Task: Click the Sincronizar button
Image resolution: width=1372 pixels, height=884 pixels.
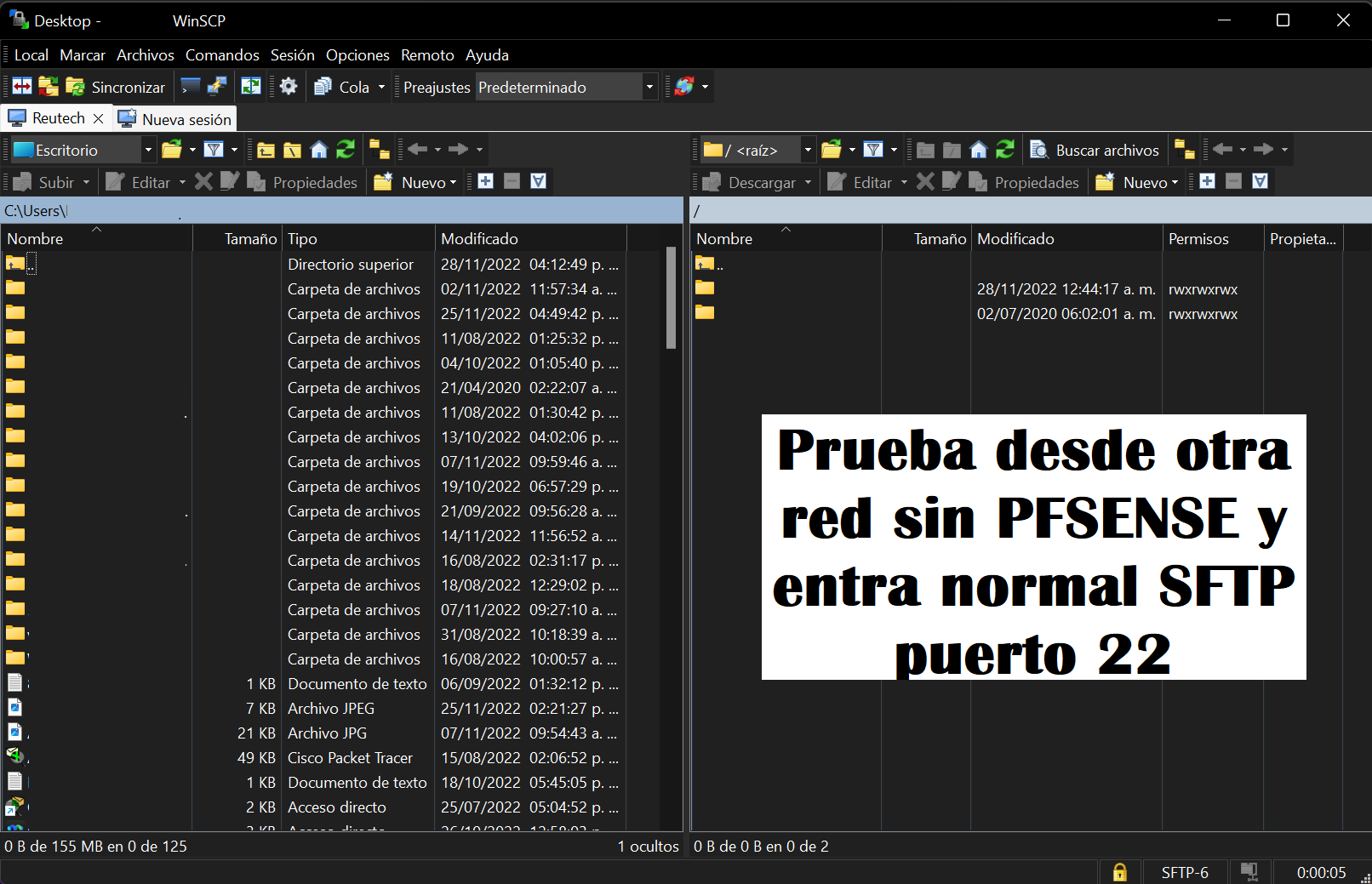Action: tap(116, 87)
